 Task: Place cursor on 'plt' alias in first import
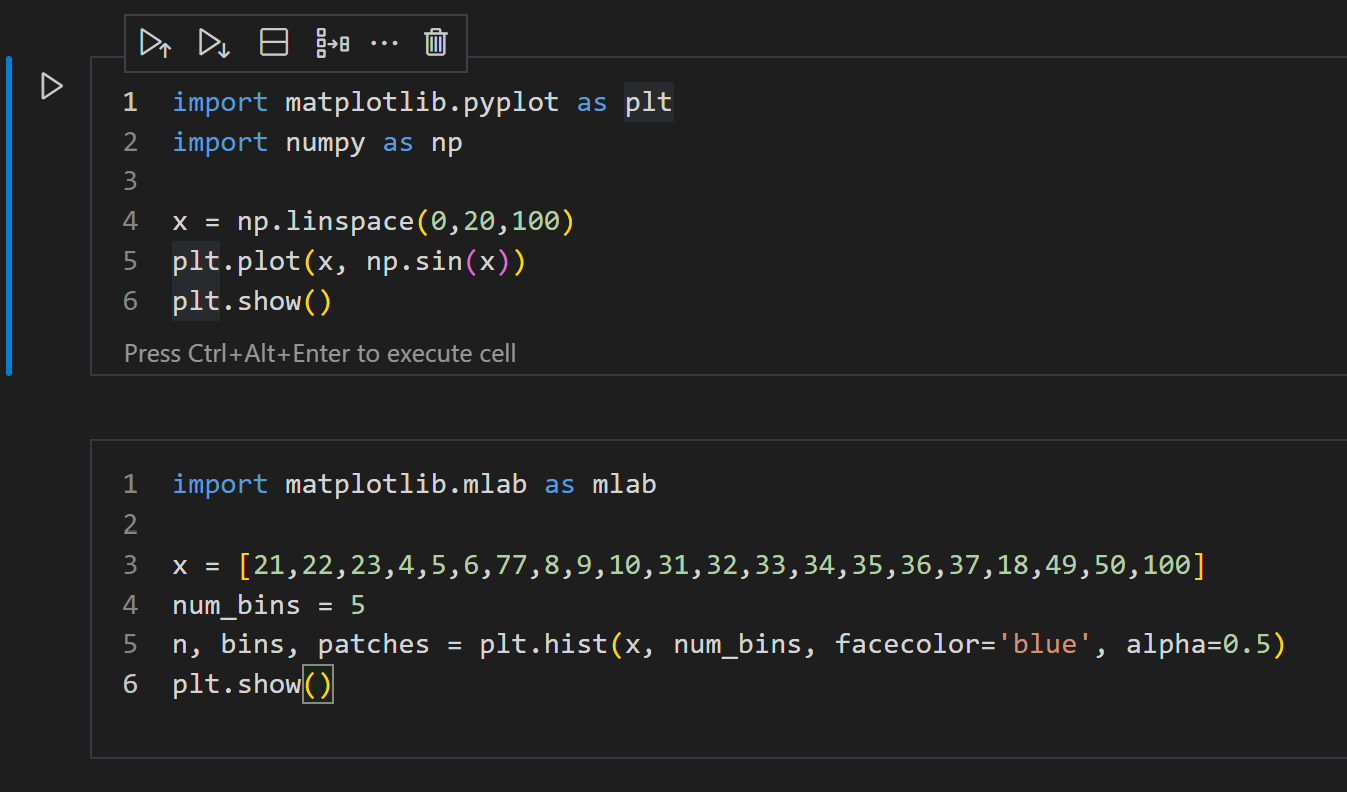coord(649,103)
